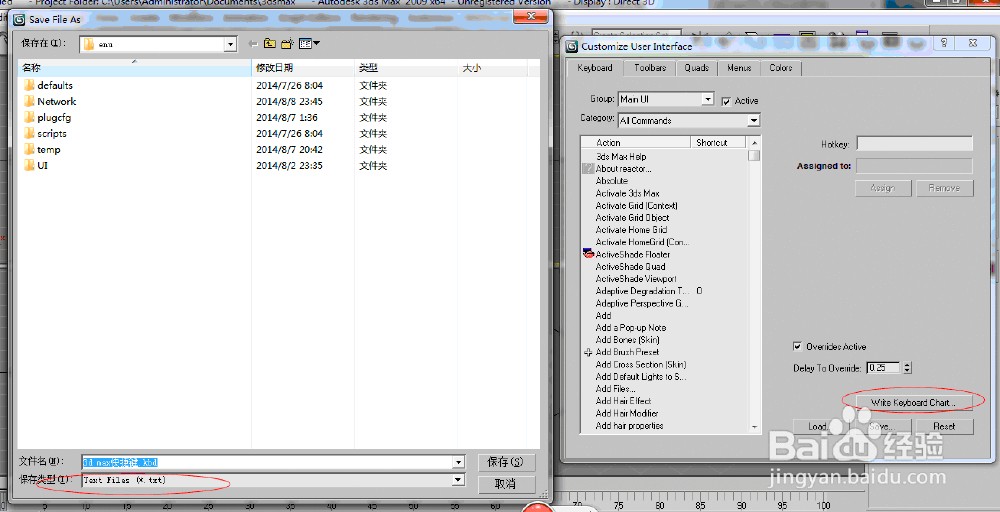Click the Write Keyboard Chart button
Viewport: 1000px width, 512px height.
click(913, 402)
